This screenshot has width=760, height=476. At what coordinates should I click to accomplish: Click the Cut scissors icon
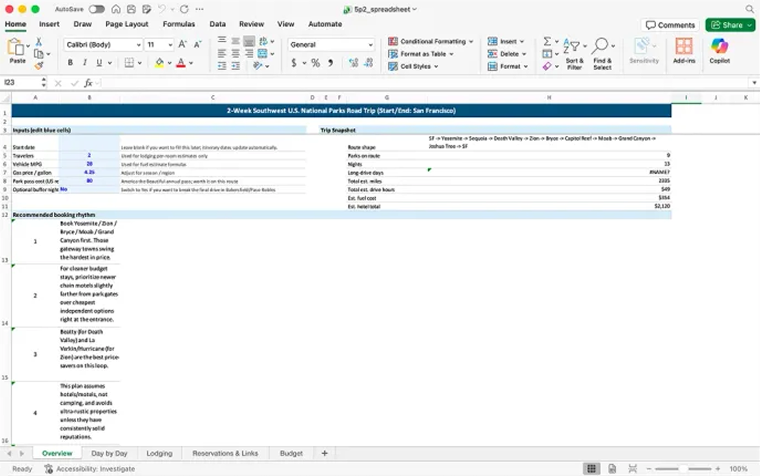(39, 42)
